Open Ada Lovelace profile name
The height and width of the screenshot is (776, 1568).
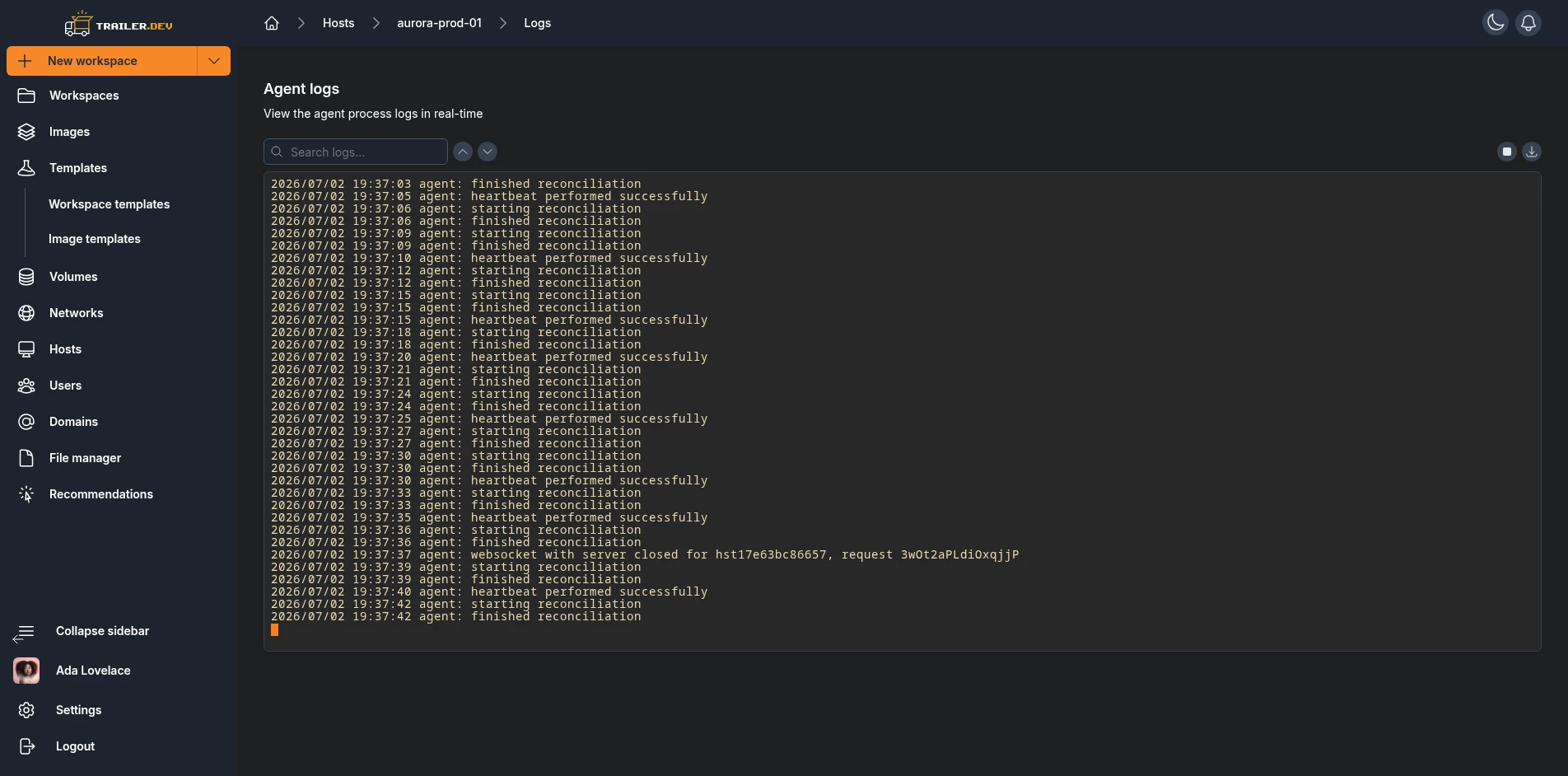click(x=93, y=671)
